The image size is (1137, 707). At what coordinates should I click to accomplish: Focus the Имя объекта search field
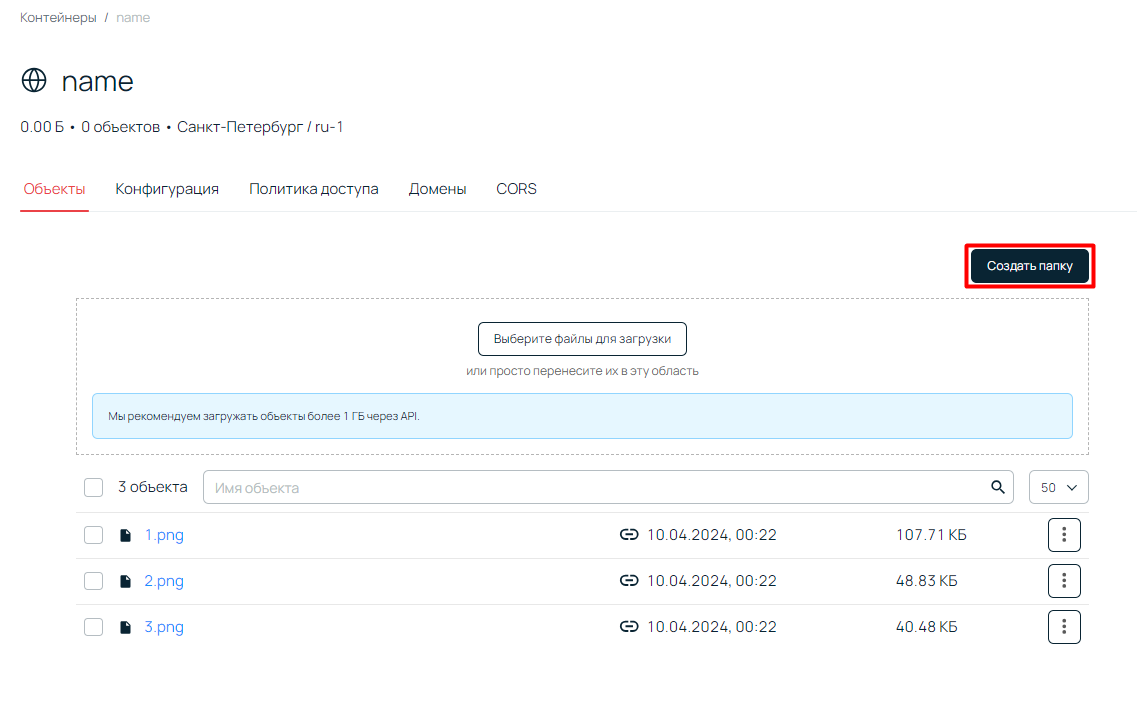(x=595, y=487)
